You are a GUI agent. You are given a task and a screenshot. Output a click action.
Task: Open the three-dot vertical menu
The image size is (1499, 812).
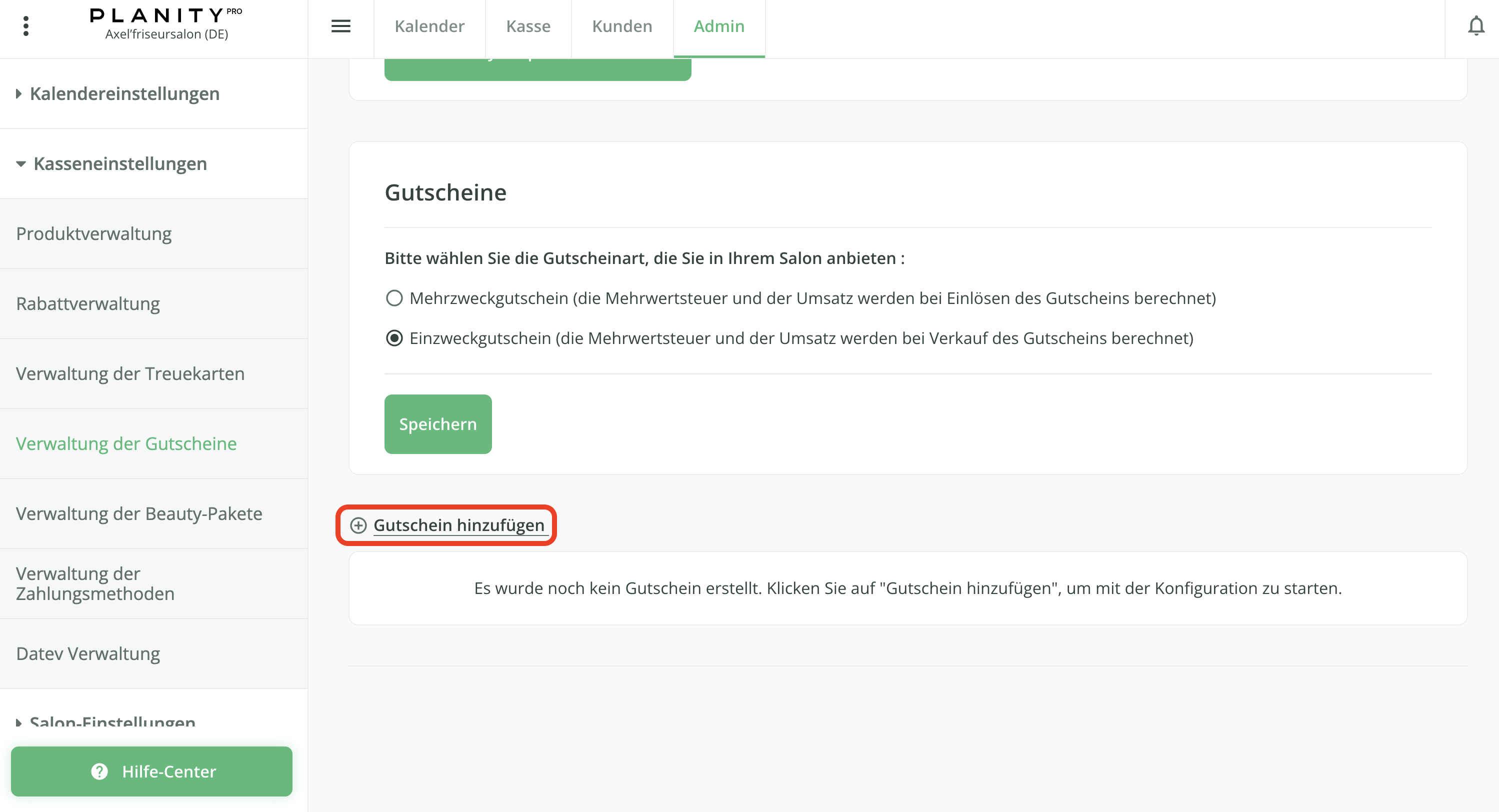coord(25,26)
